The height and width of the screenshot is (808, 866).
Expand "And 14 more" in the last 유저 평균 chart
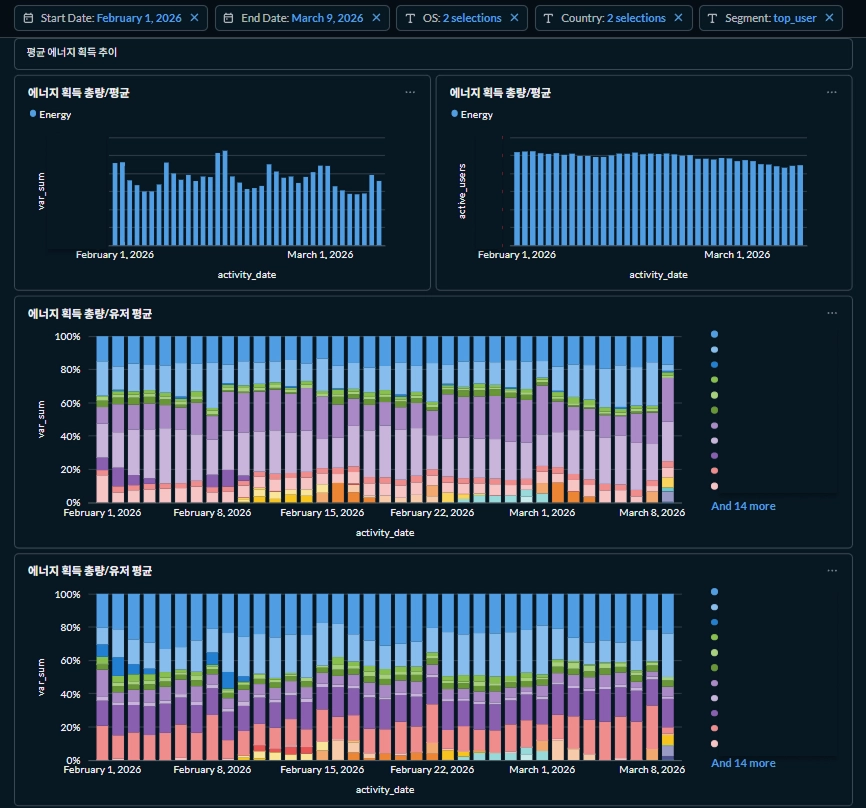743,763
